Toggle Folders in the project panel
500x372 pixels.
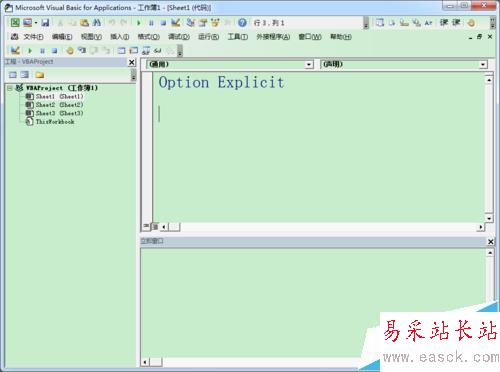click(40, 75)
